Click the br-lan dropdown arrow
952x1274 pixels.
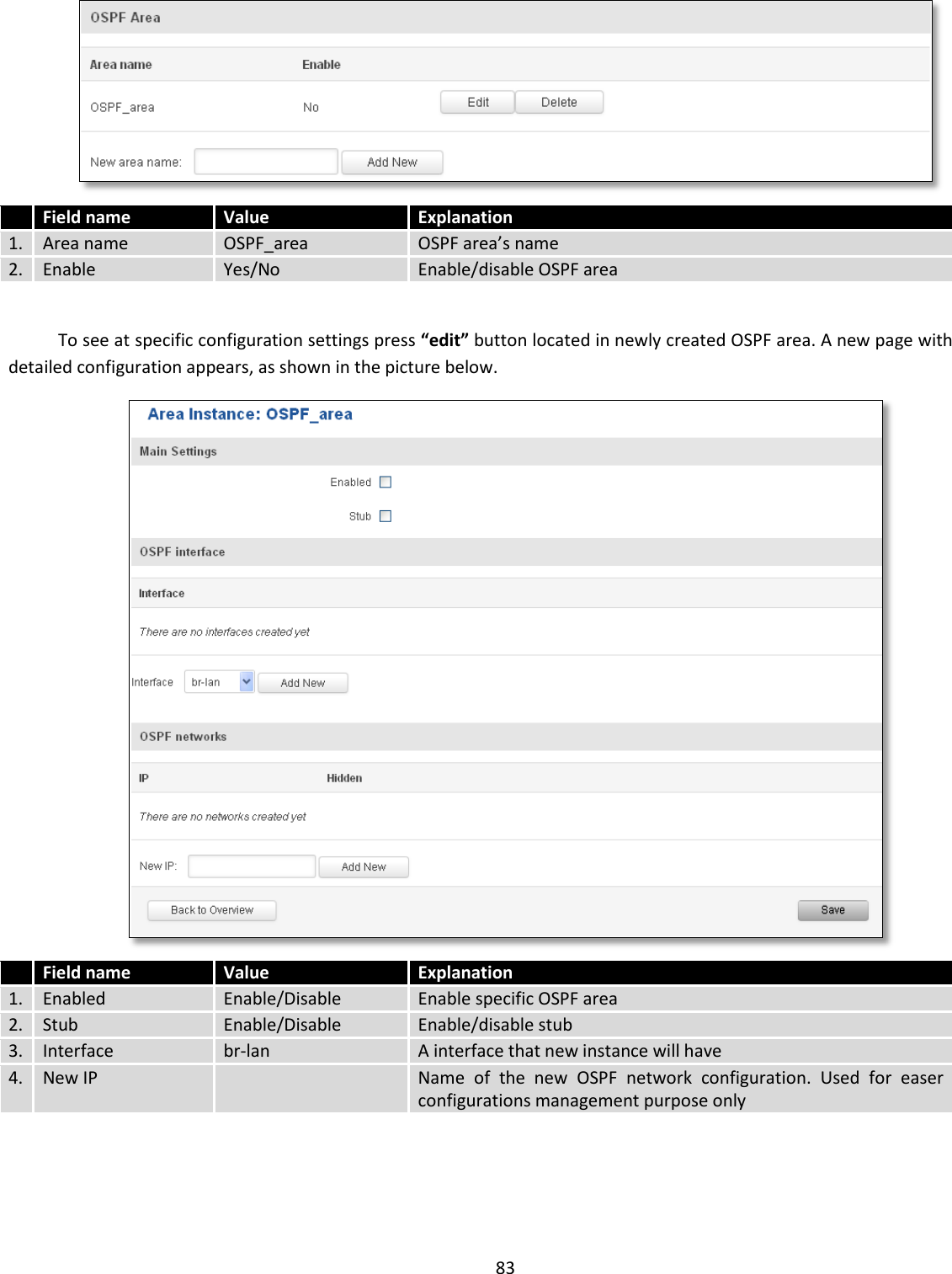tap(246, 682)
